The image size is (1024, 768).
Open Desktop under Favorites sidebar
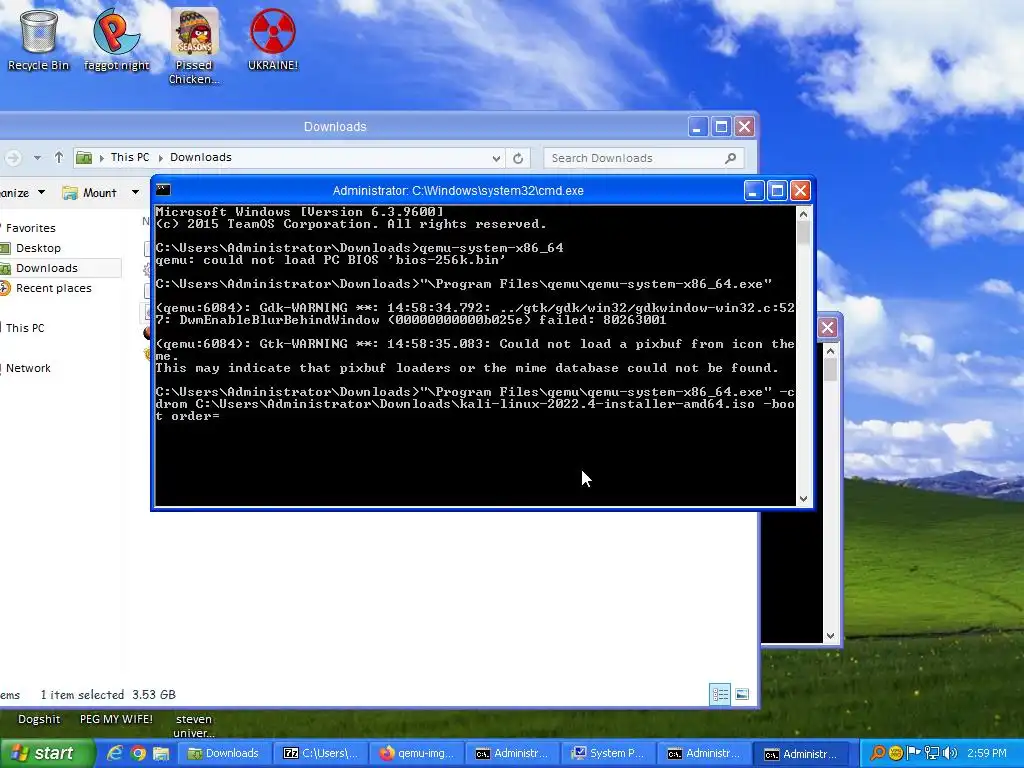tap(38, 248)
